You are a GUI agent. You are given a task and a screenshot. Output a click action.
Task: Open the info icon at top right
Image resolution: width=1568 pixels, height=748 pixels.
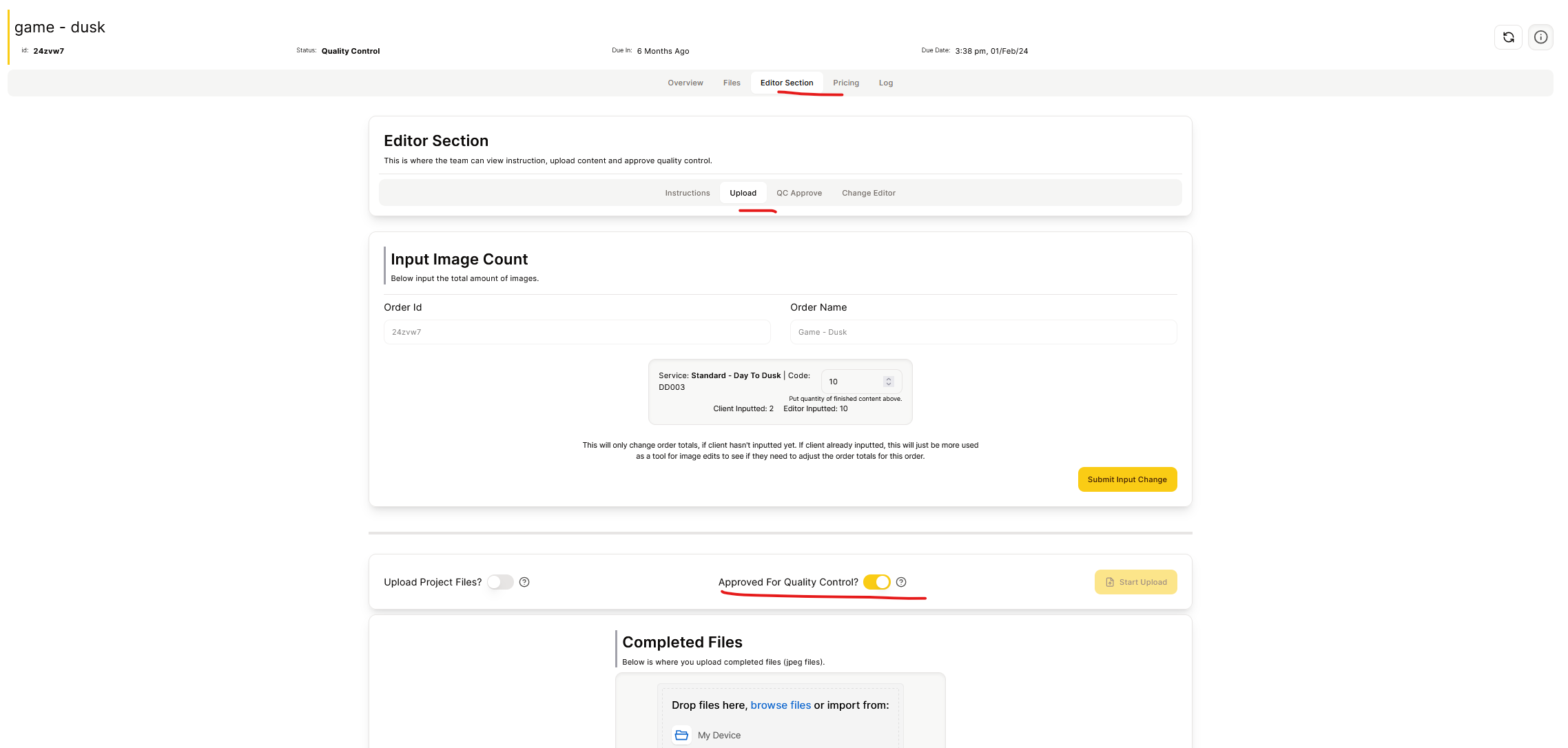1540,37
